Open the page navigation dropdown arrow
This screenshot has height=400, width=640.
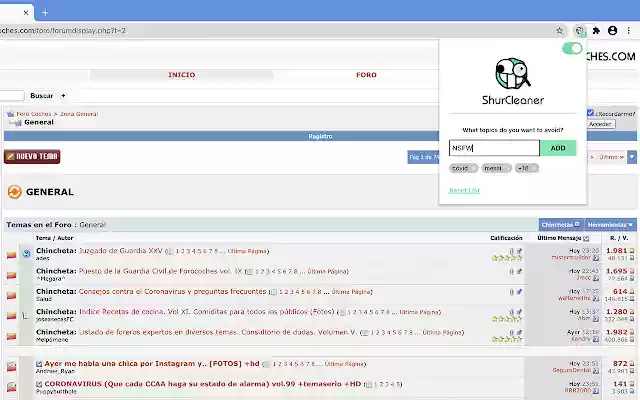click(x=632, y=157)
